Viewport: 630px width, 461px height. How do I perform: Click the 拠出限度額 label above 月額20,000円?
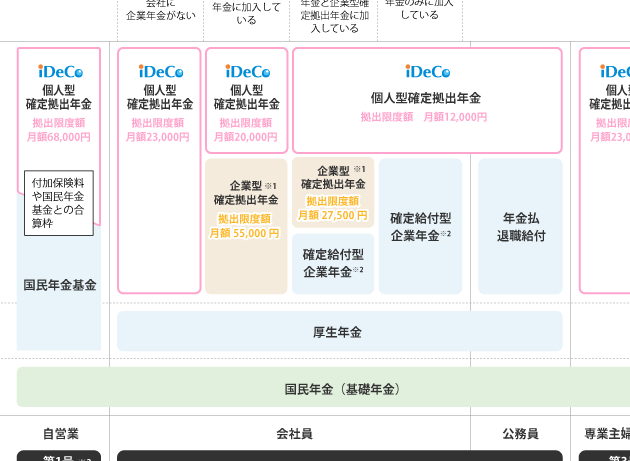[x=245, y=123]
